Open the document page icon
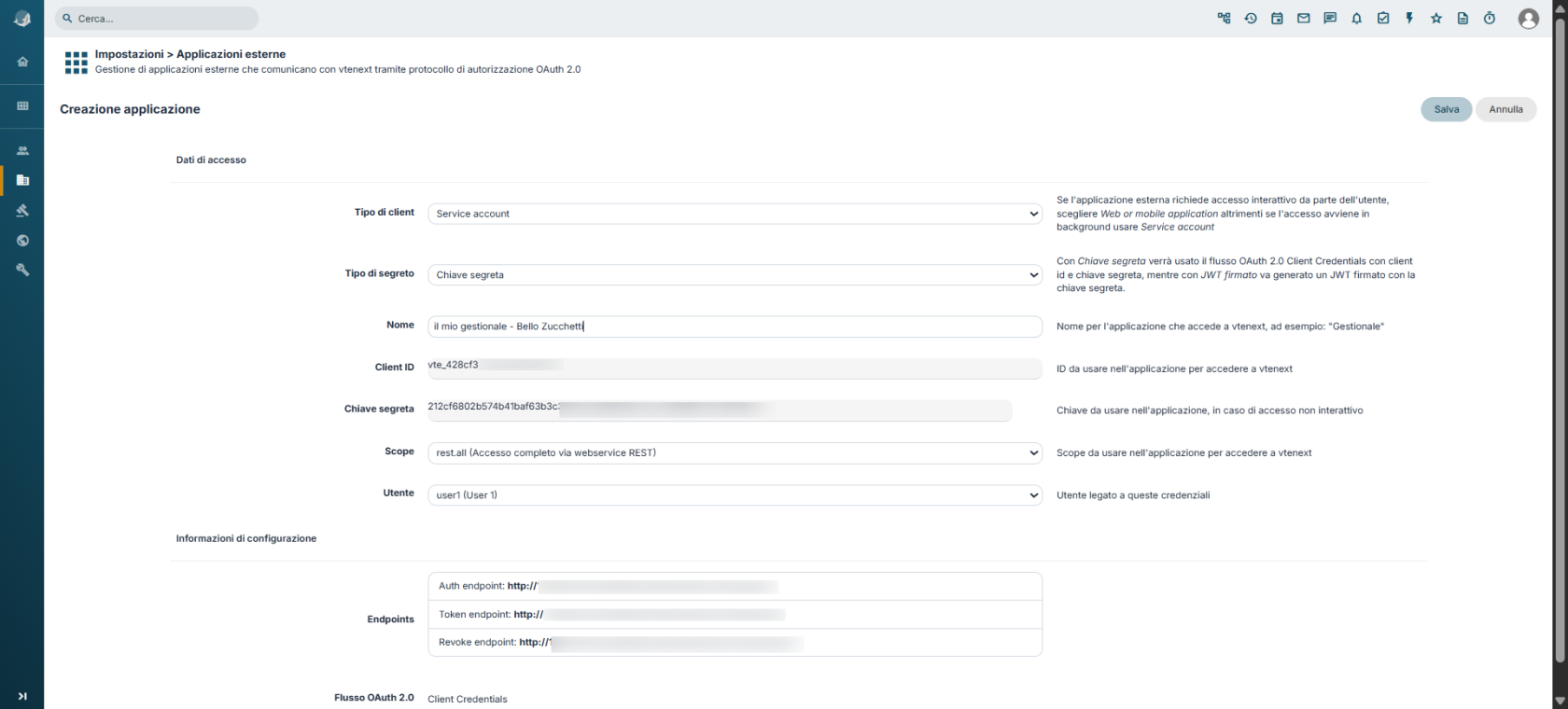The width and height of the screenshot is (1568, 709). click(1463, 18)
